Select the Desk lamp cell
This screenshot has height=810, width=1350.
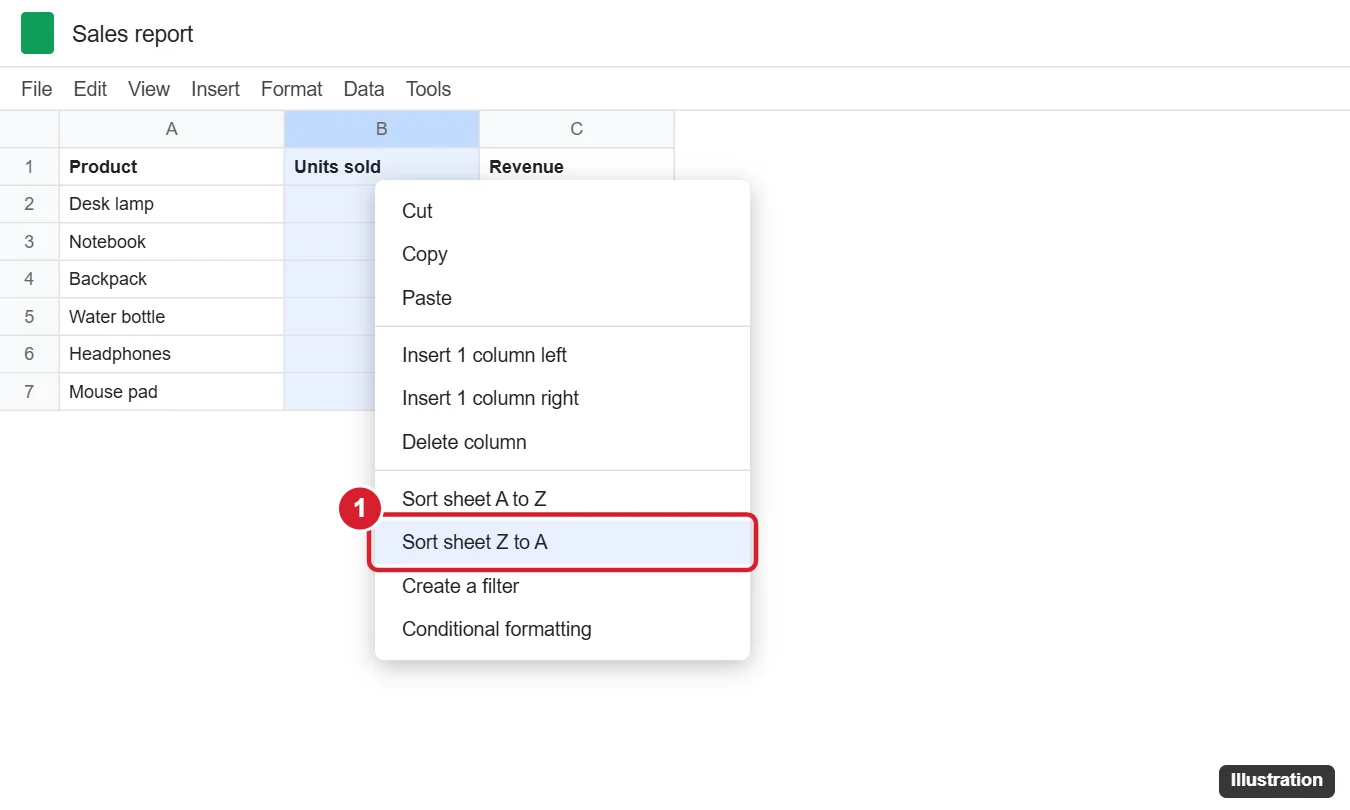coord(172,204)
